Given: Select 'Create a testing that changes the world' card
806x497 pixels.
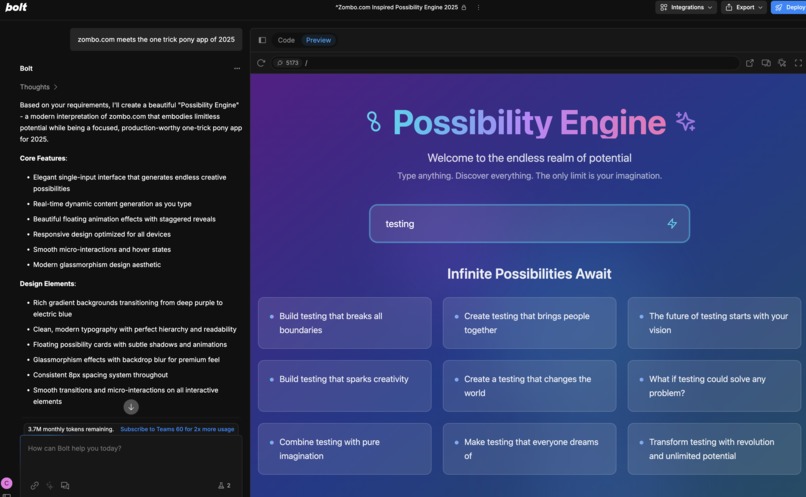Looking at the screenshot, I should pyautogui.click(x=529, y=386).
